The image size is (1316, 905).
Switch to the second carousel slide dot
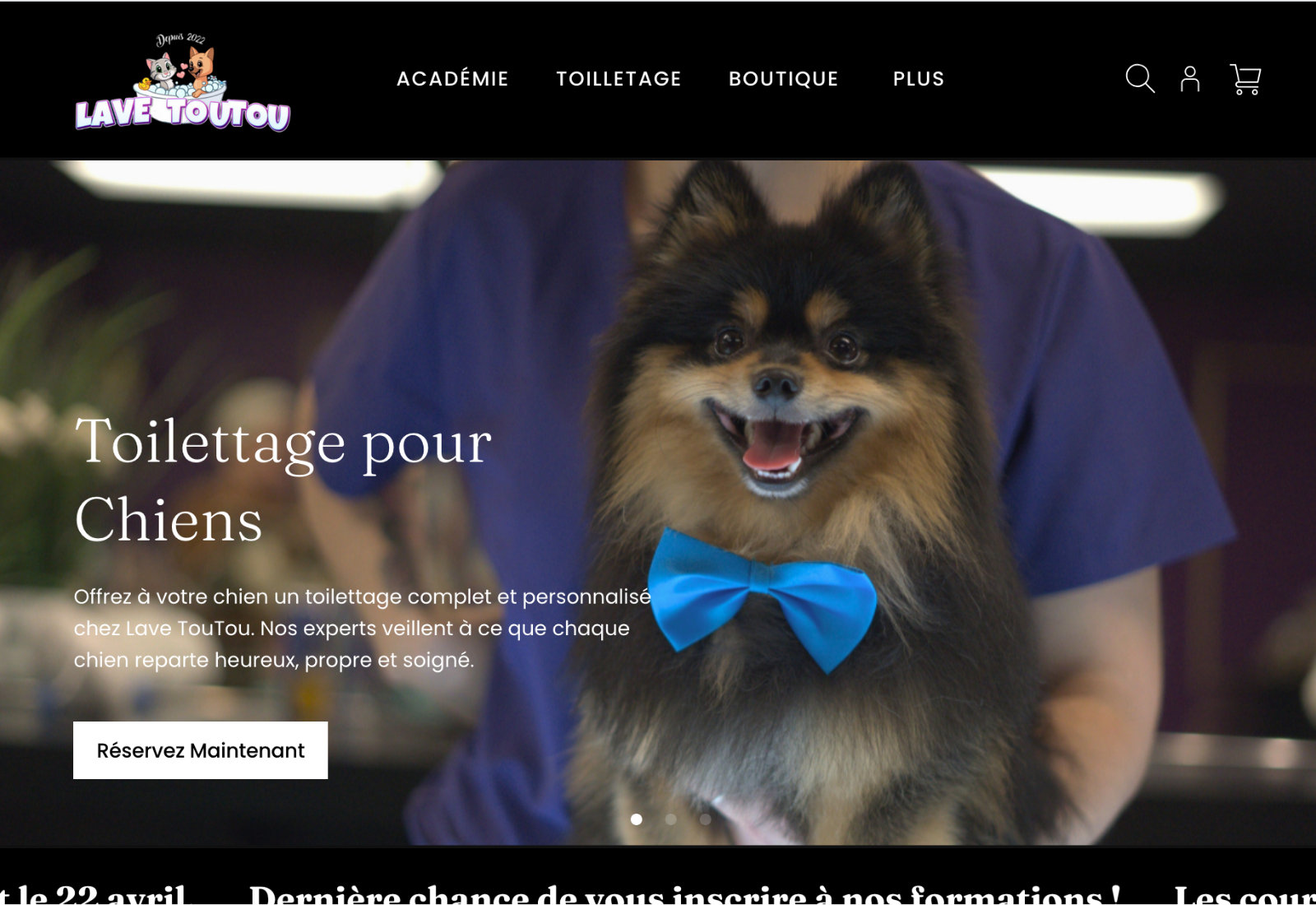click(x=671, y=819)
